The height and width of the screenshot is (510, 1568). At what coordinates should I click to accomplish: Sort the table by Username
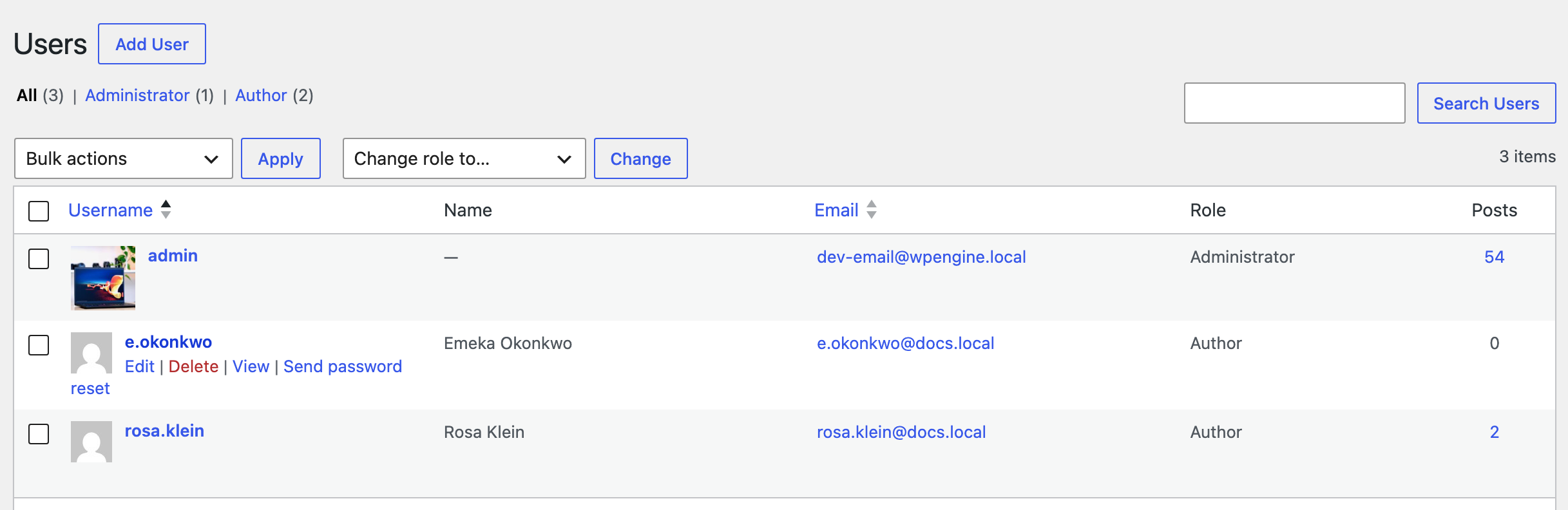(110, 210)
